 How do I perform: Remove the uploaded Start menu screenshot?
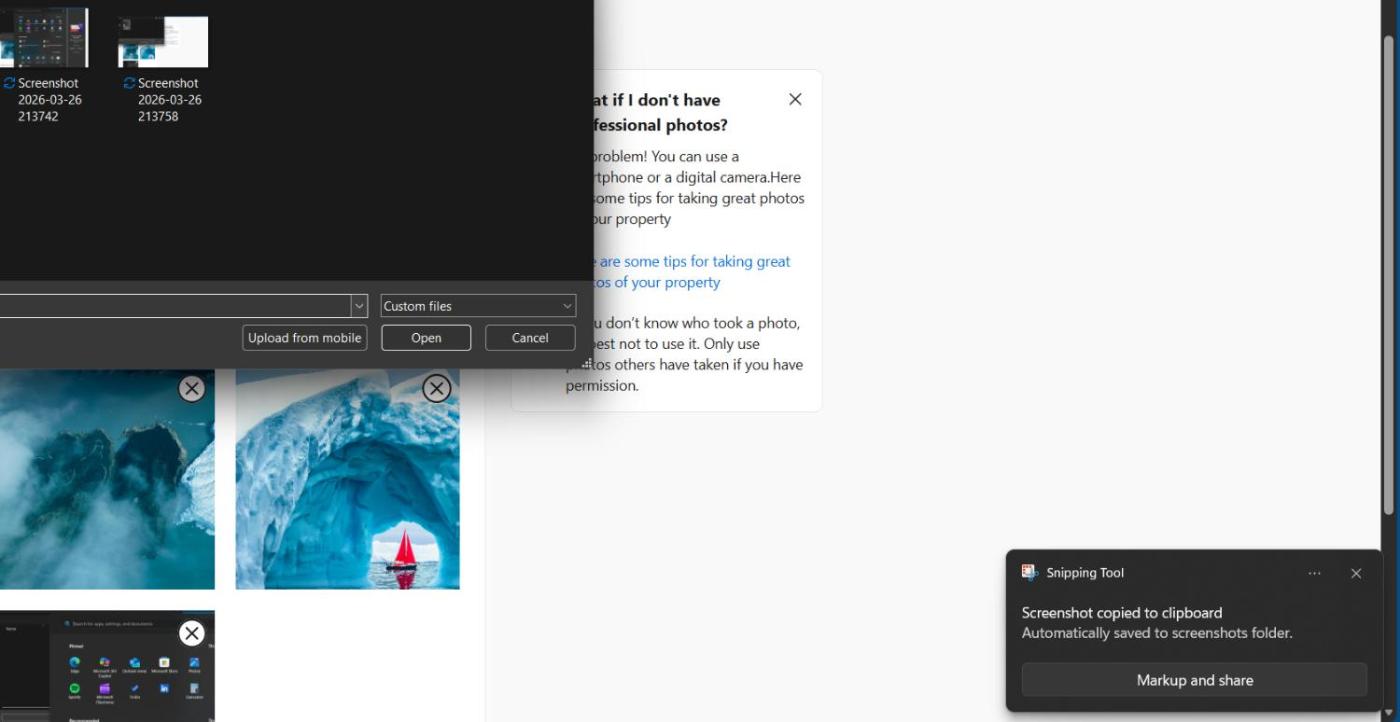192,633
